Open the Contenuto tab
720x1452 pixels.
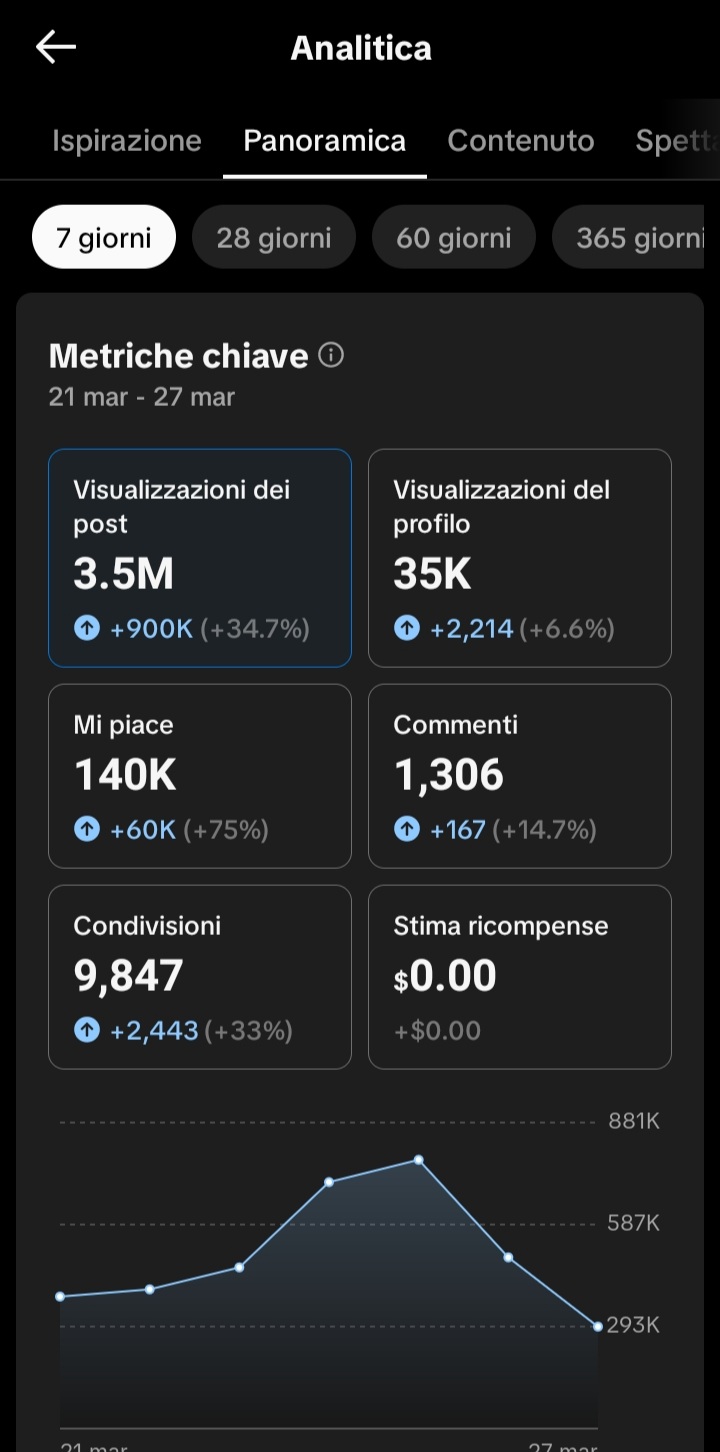[x=521, y=141]
